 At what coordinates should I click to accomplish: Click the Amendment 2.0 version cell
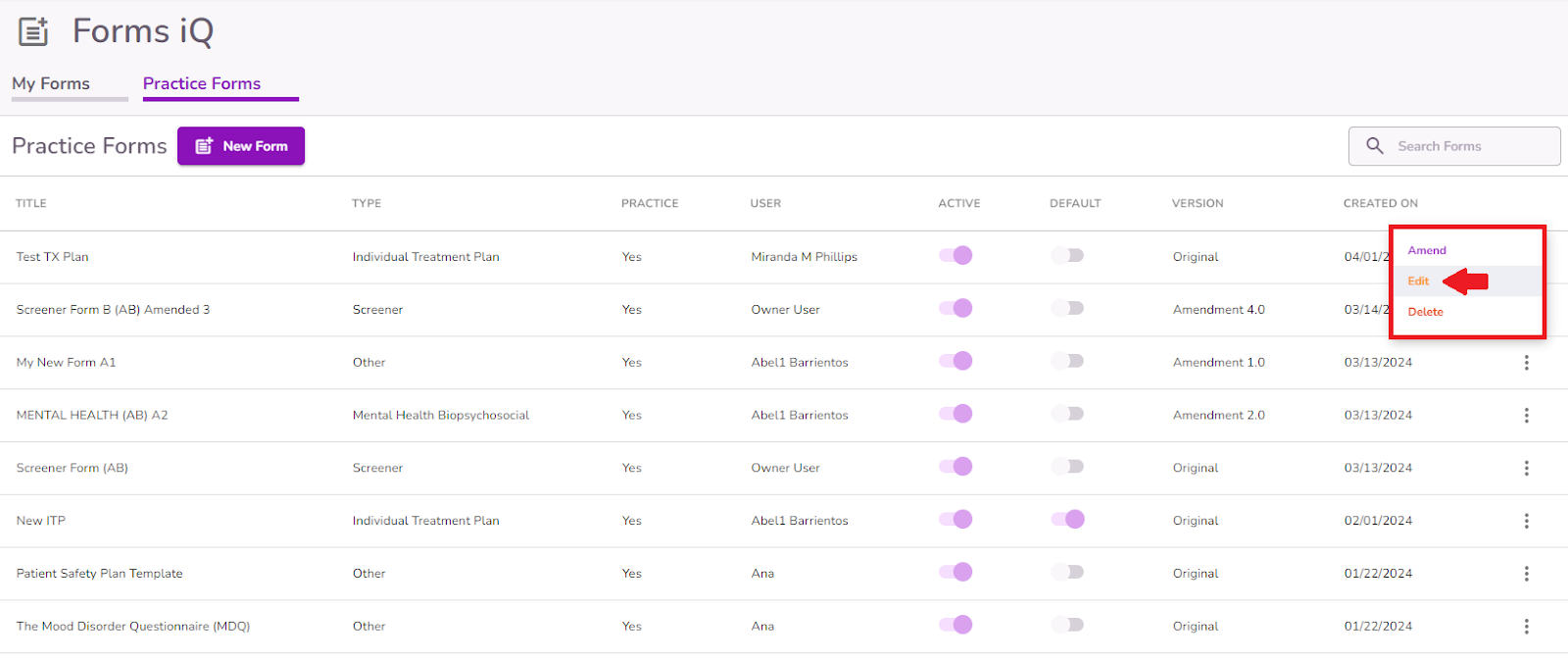(1219, 416)
